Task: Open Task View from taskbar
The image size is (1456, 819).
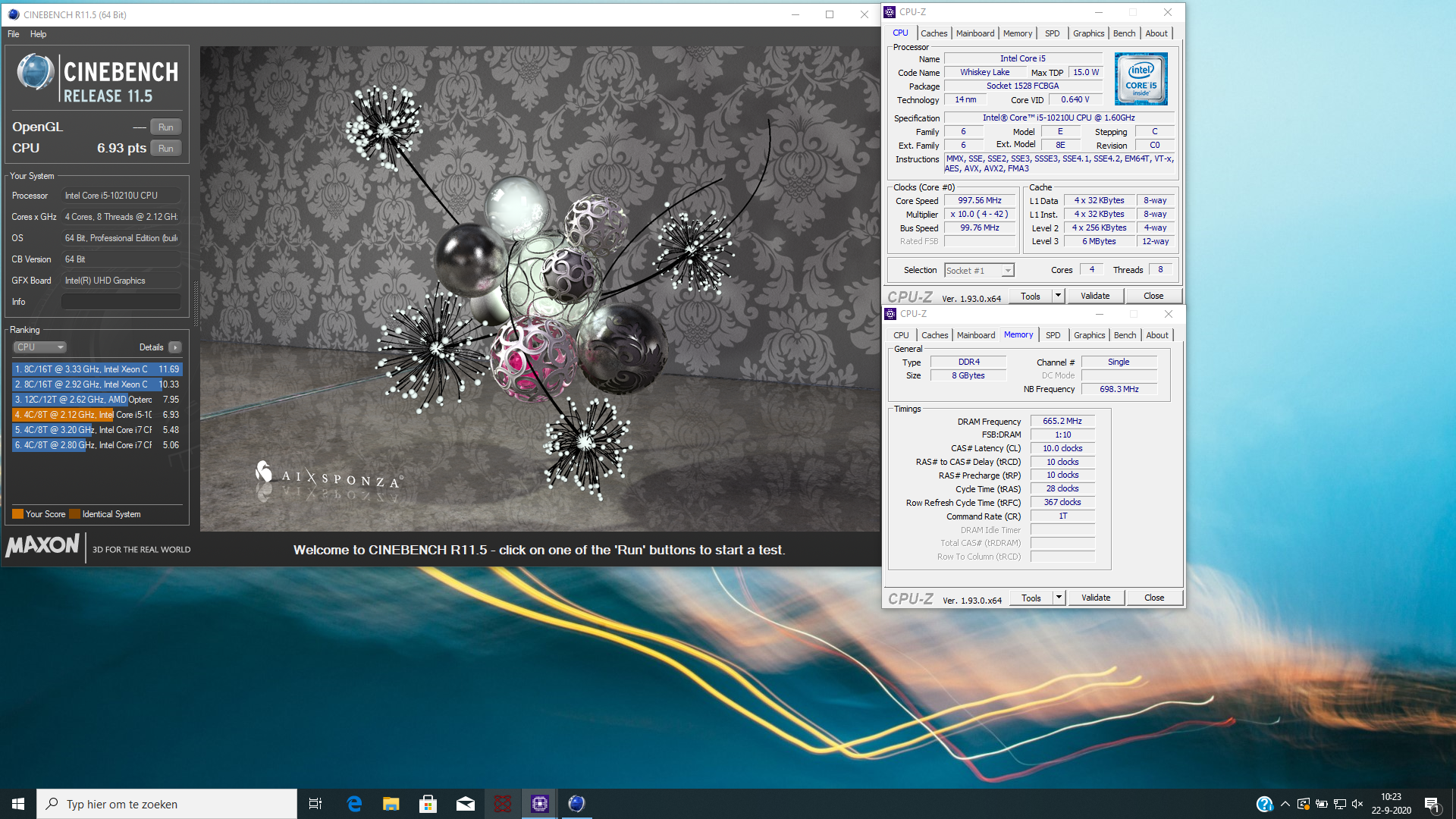Action: (x=315, y=804)
